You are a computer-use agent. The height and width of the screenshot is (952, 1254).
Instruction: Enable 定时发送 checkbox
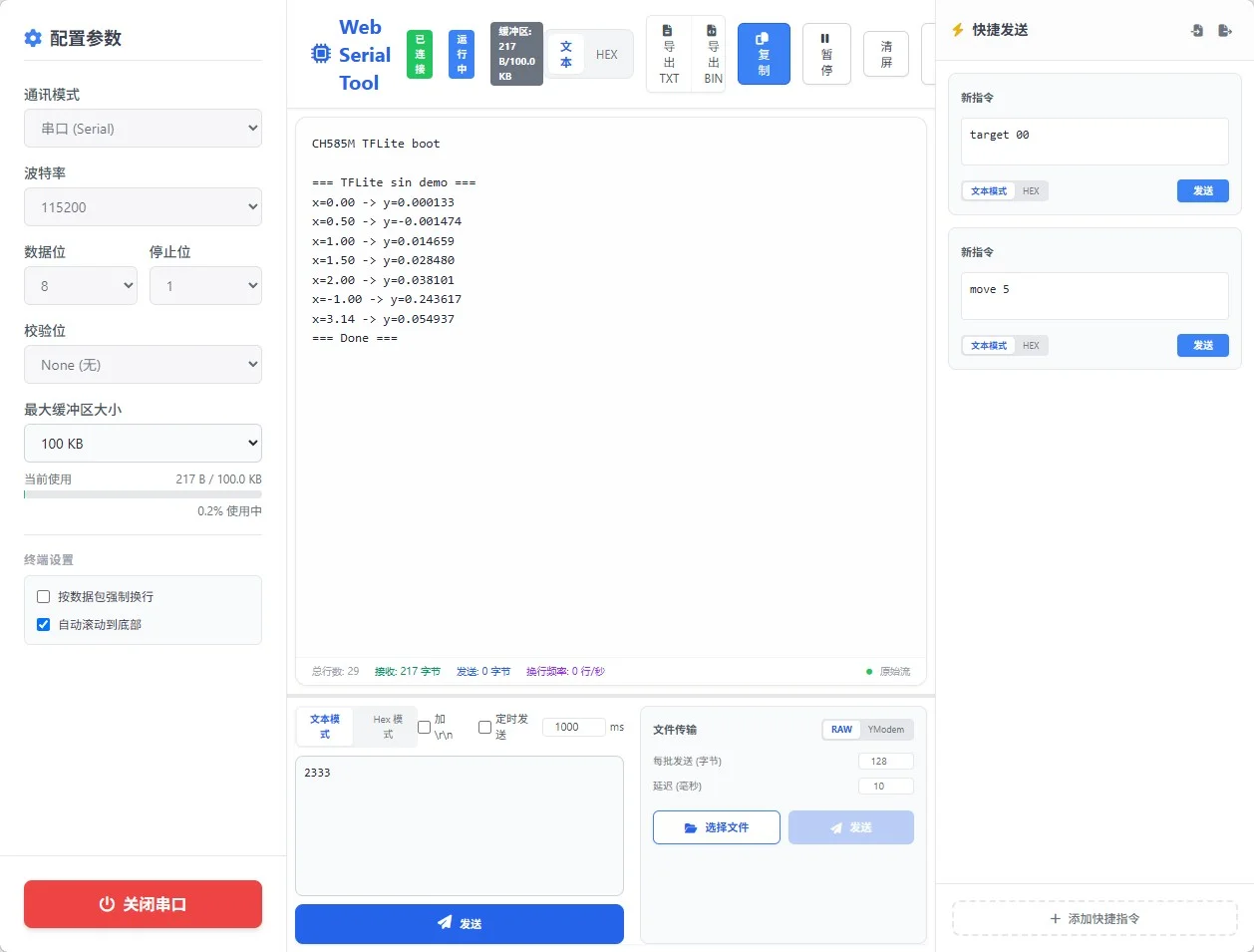pos(484,727)
